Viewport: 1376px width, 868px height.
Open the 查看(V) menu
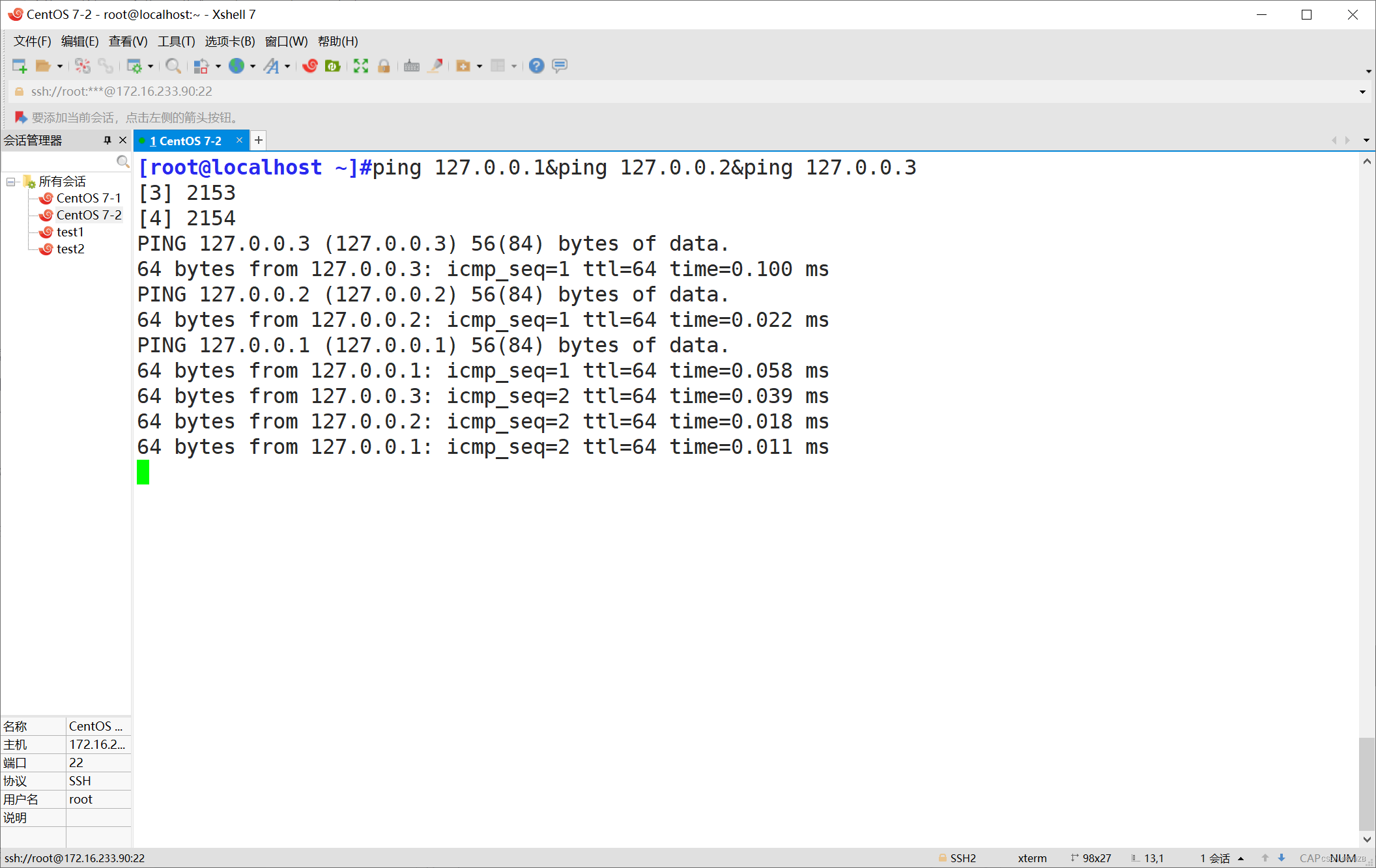[x=128, y=42]
